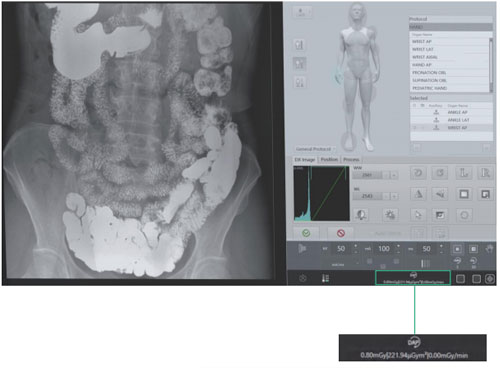The height and width of the screenshot is (368, 500).
Task: Open the image overlay window icon
Action: (440, 215)
